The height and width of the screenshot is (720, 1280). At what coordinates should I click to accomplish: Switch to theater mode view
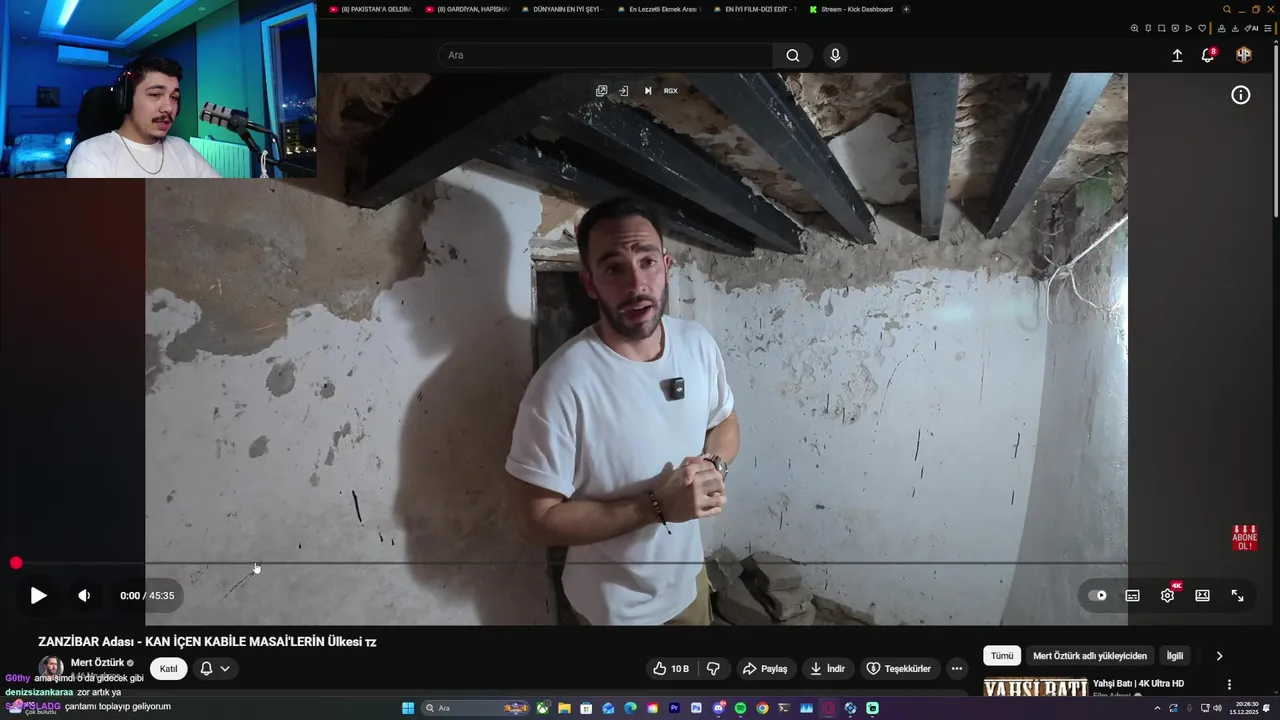[x=1202, y=595]
